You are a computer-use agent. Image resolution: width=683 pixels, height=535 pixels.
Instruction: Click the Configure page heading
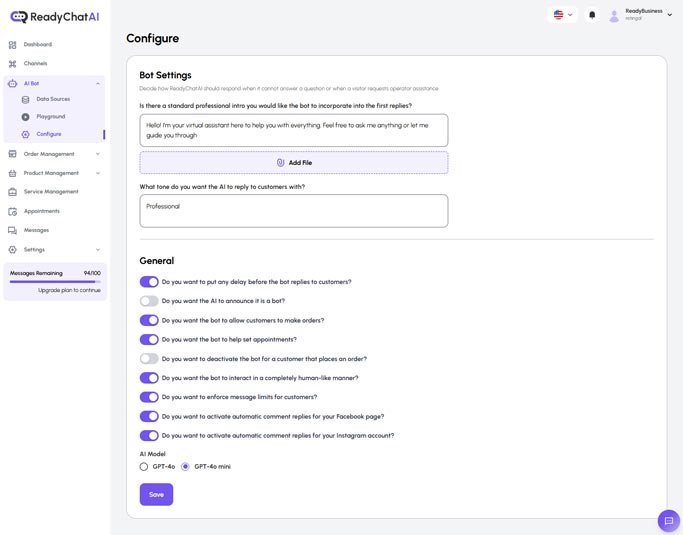coord(152,38)
